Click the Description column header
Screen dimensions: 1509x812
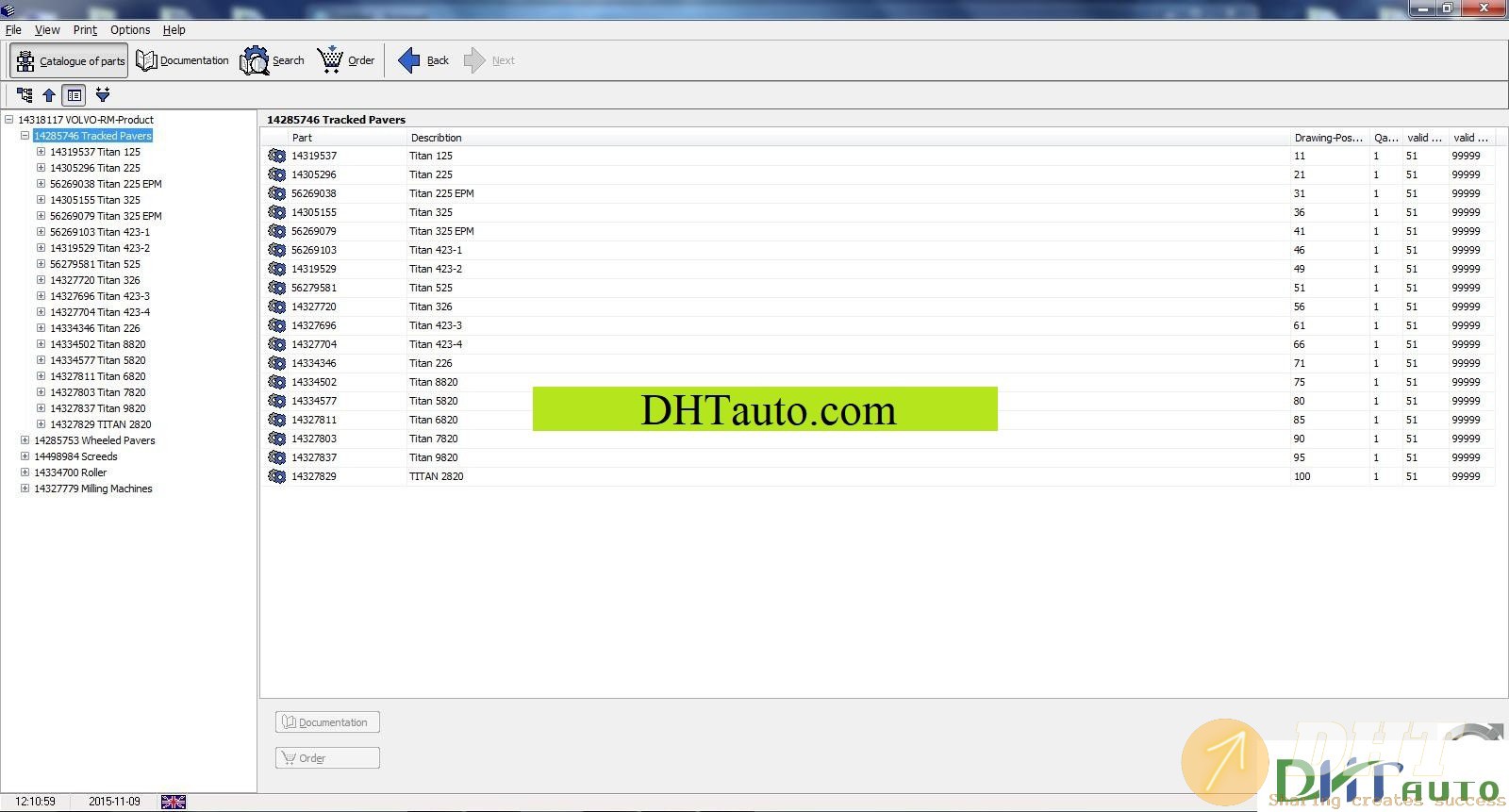pyautogui.click(x=848, y=138)
